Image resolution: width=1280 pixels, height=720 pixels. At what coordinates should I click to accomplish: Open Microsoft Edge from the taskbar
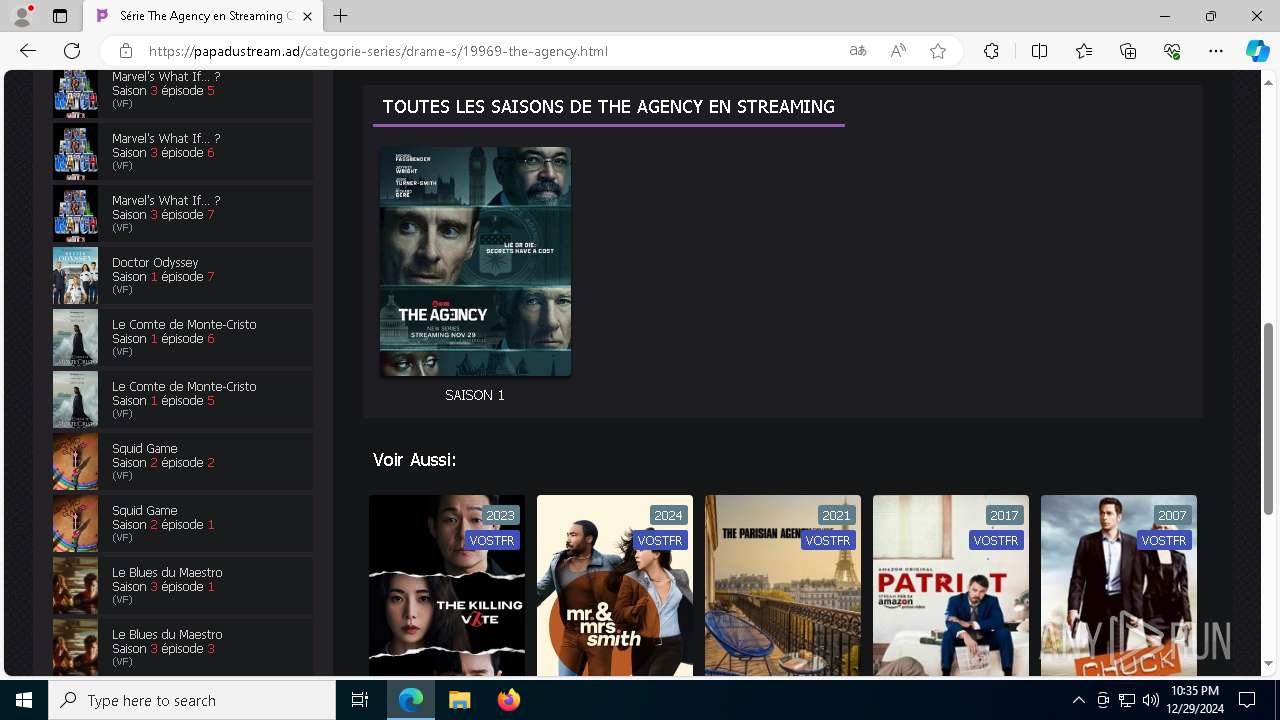tap(411, 700)
